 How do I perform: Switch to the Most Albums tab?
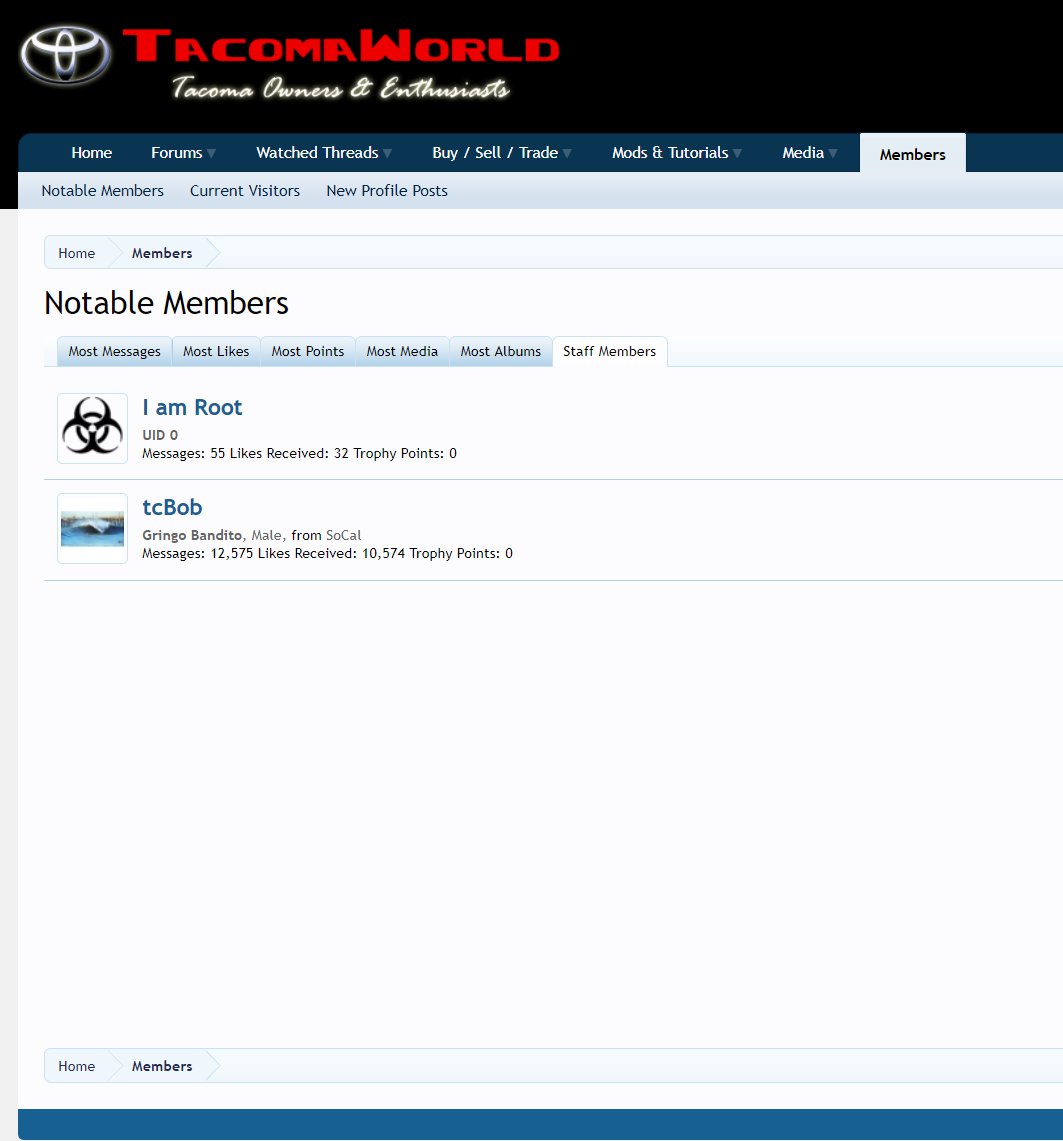[x=501, y=351]
